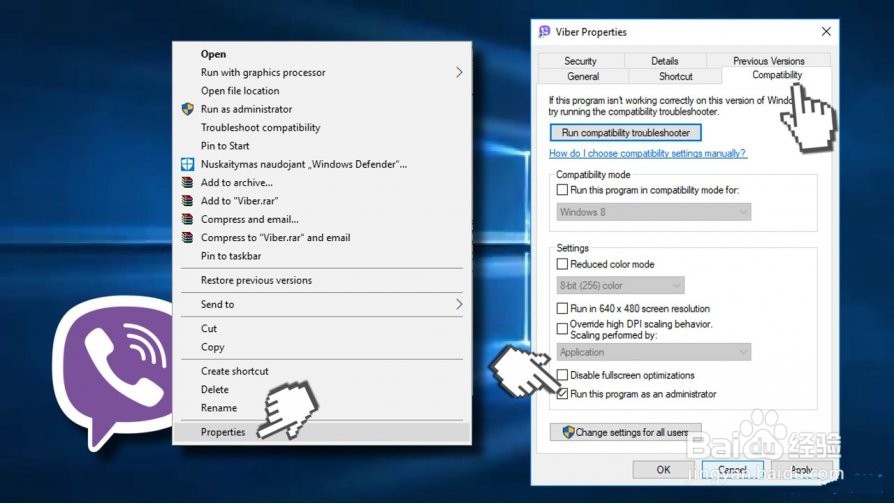Check Run in 640 x 480 screen resolution

point(562,308)
